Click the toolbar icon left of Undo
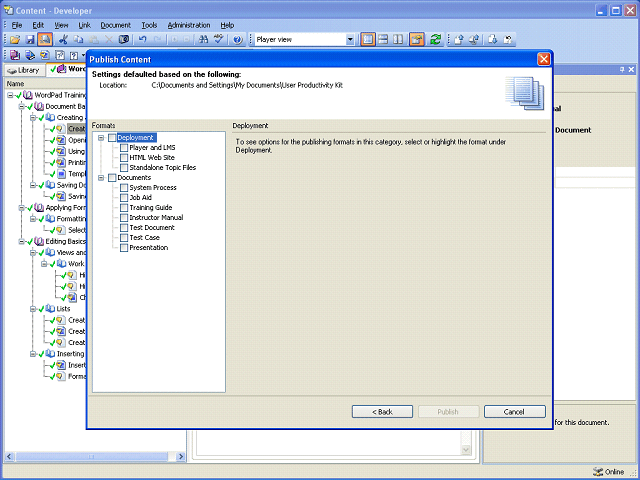This screenshot has height=480, width=640. point(124,40)
